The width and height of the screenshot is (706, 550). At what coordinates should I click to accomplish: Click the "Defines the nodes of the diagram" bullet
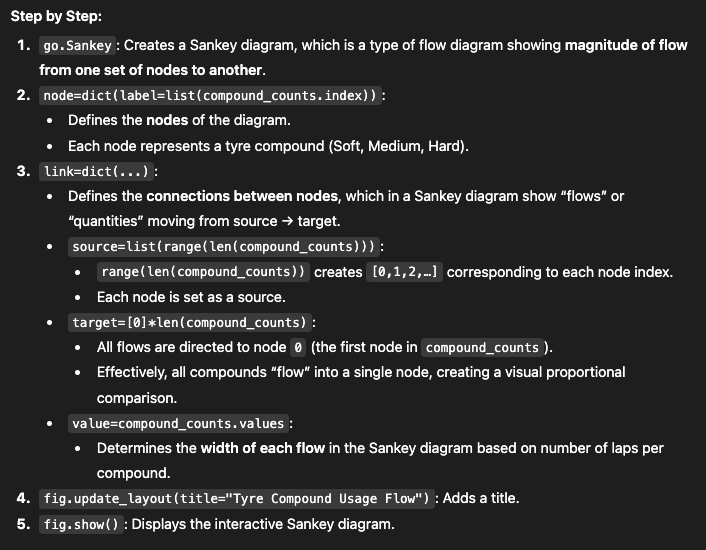(x=179, y=121)
